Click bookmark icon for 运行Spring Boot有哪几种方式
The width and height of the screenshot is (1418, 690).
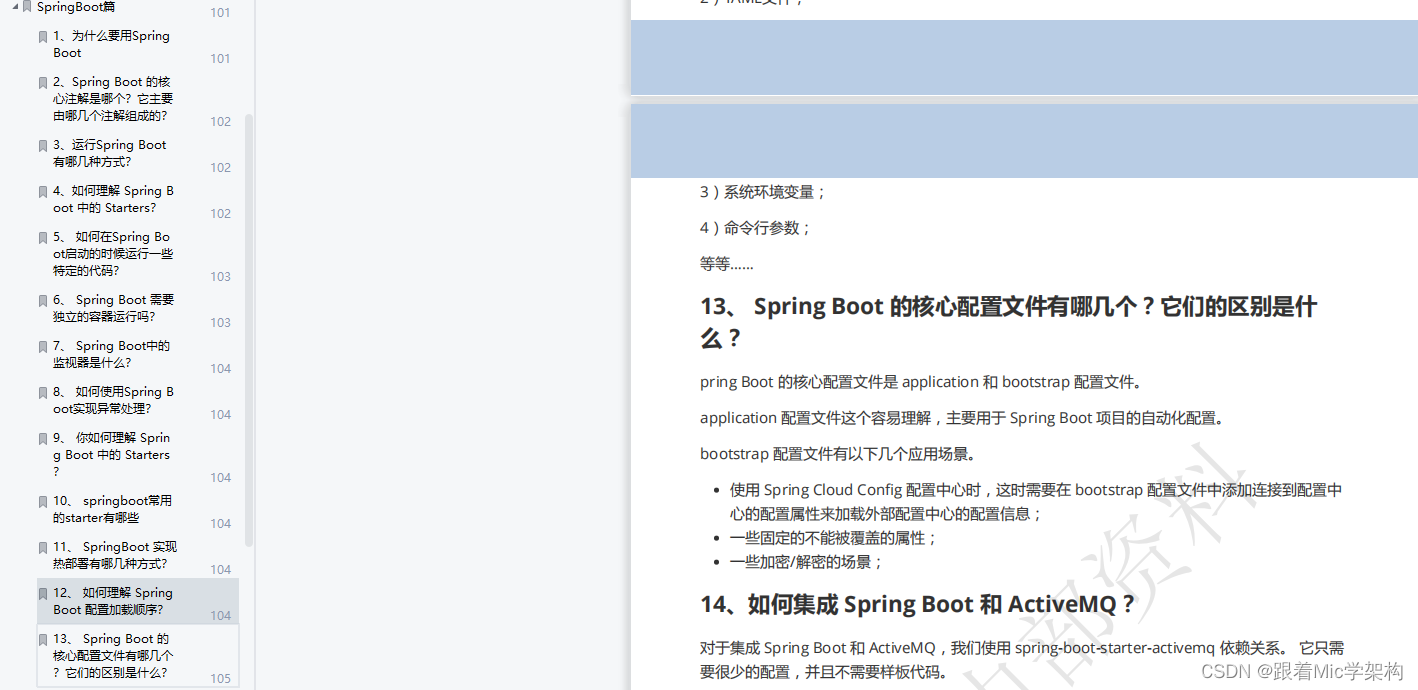(x=43, y=146)
